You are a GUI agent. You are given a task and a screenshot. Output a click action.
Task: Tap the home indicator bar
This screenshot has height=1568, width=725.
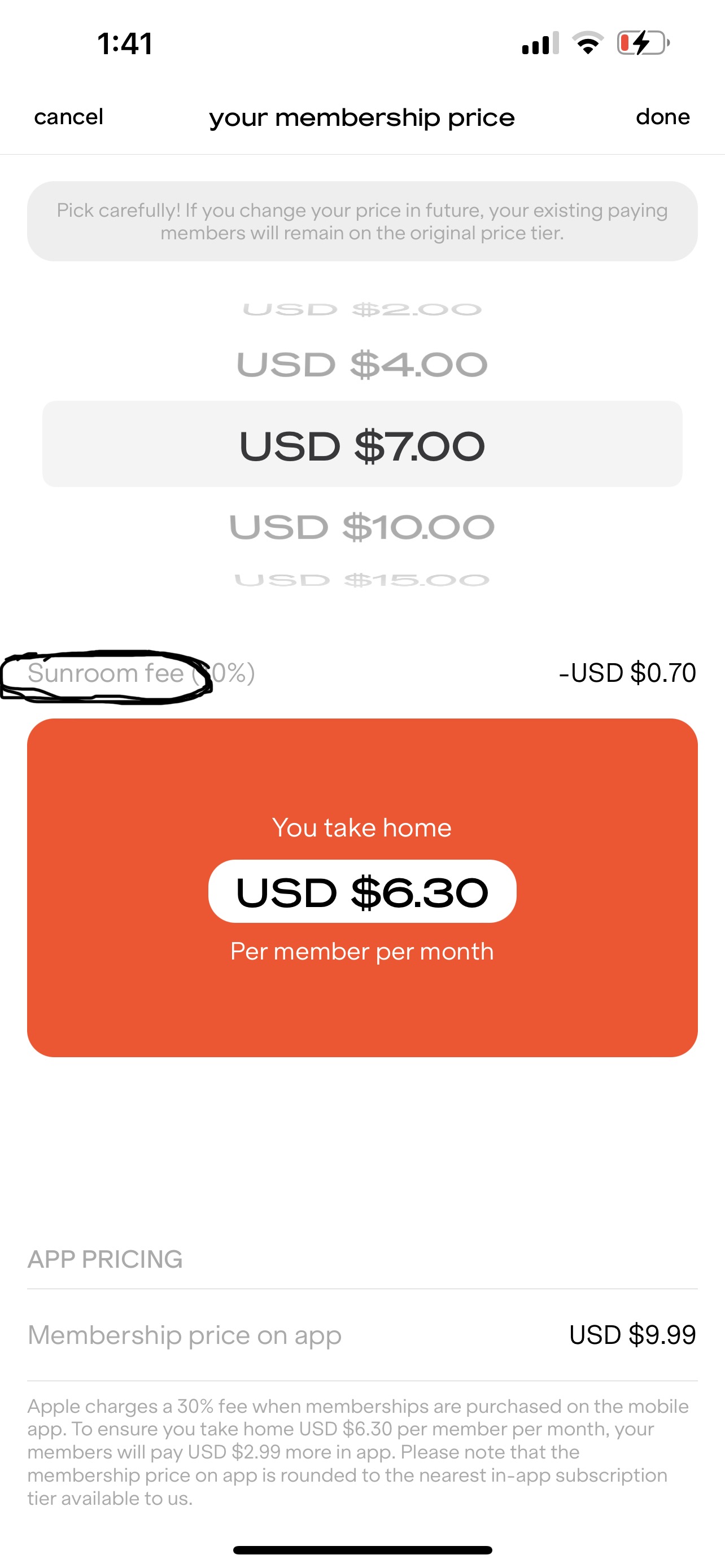coord(362,1550)
